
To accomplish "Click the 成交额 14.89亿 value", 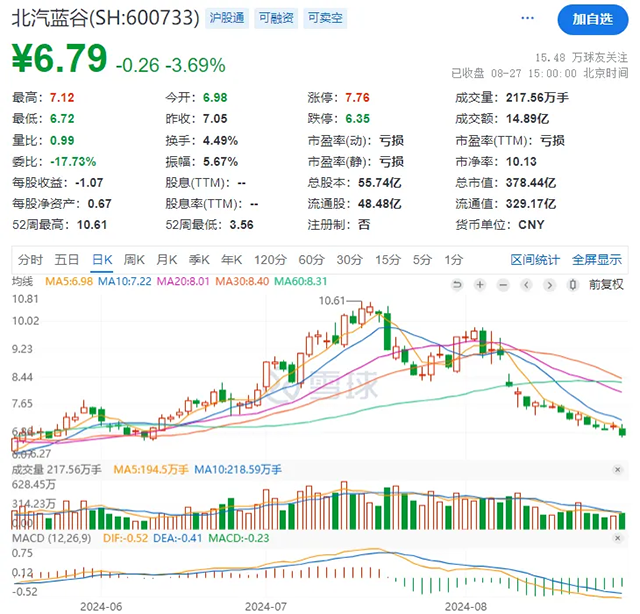I will (527, 119).
